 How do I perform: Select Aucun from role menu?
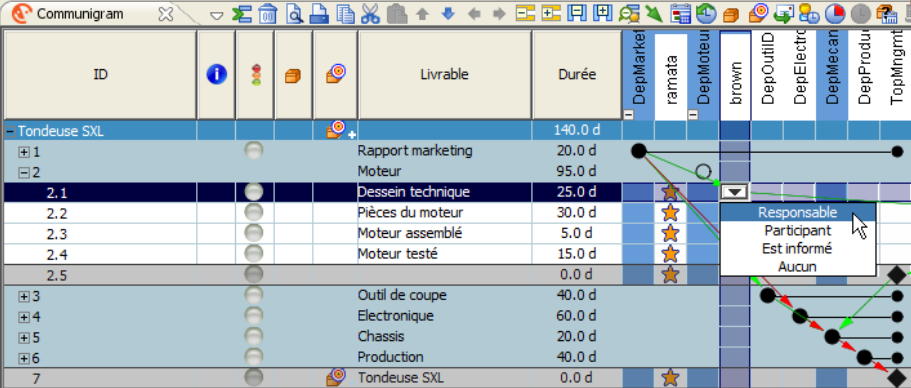coord(797,267)
